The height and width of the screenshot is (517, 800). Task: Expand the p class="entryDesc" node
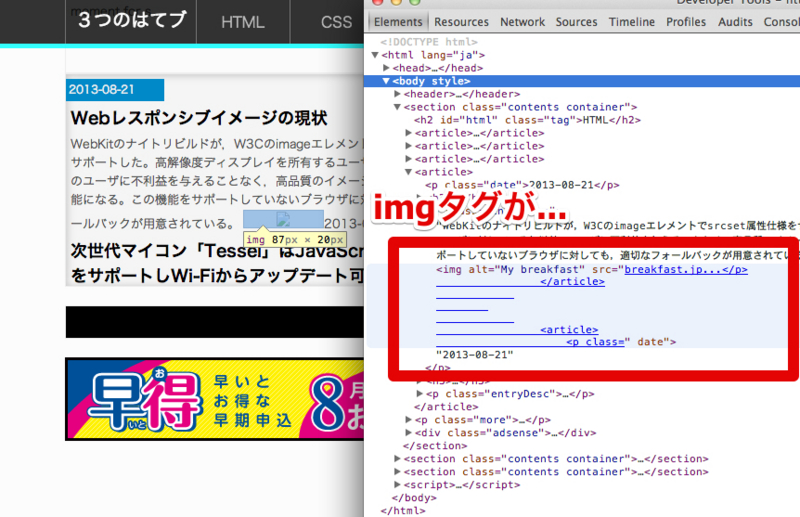click(420, 393)
